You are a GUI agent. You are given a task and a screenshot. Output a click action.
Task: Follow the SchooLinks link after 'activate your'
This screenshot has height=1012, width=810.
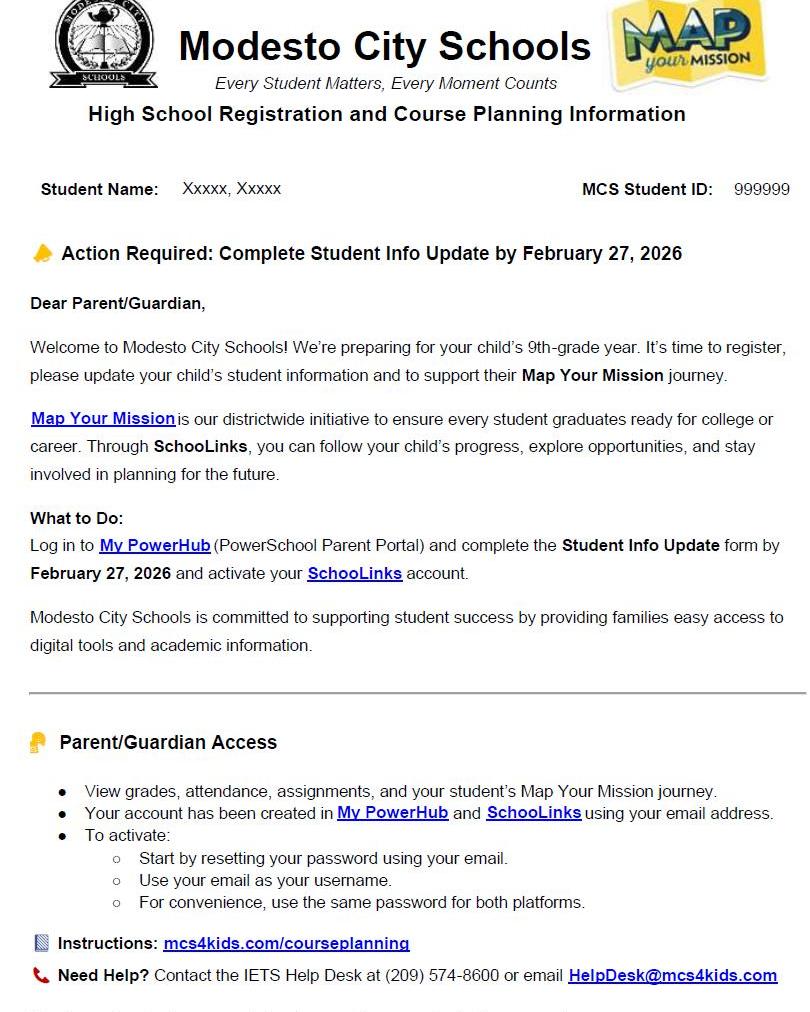point(354,573)
